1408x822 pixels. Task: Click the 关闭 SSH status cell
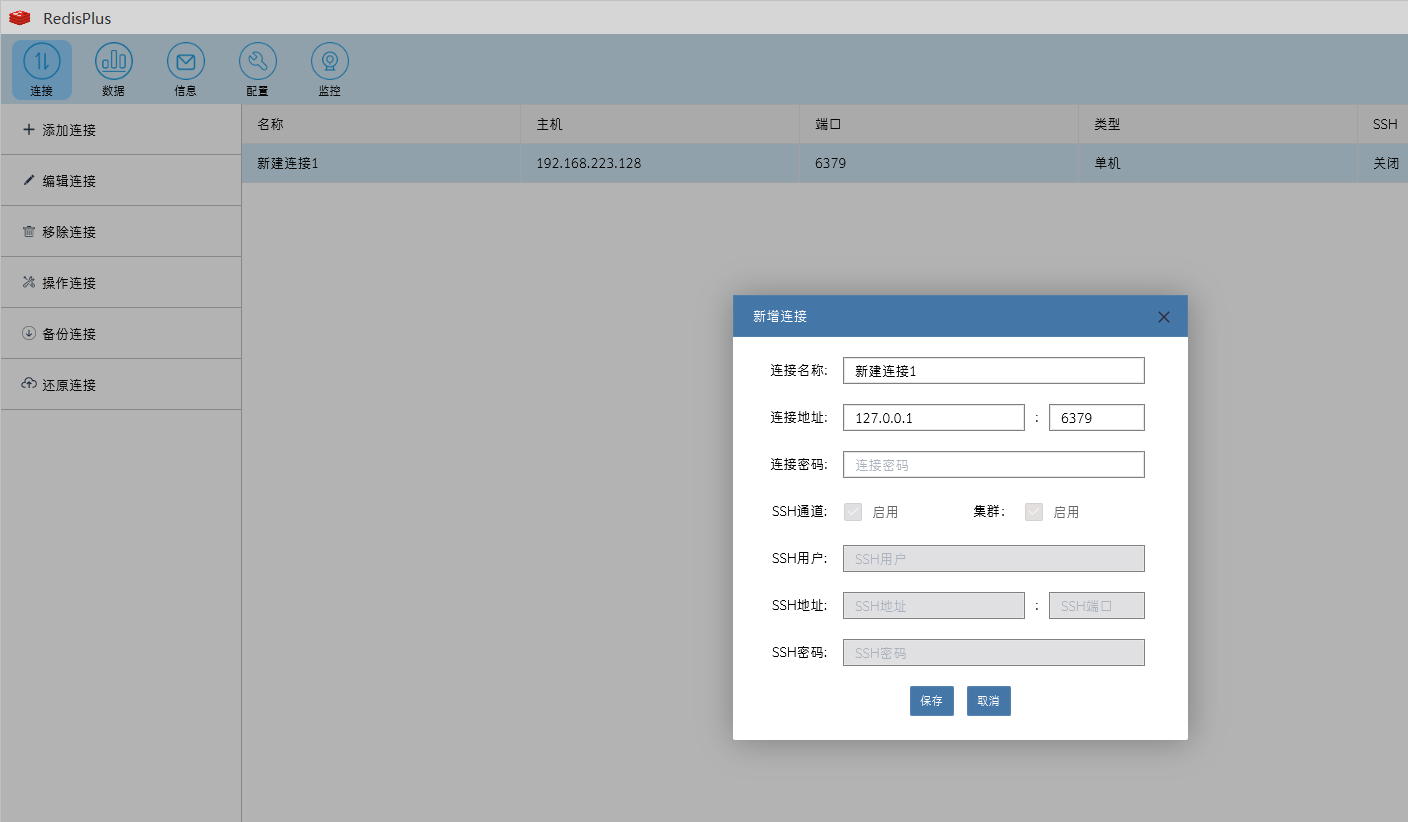(1383, 163)
